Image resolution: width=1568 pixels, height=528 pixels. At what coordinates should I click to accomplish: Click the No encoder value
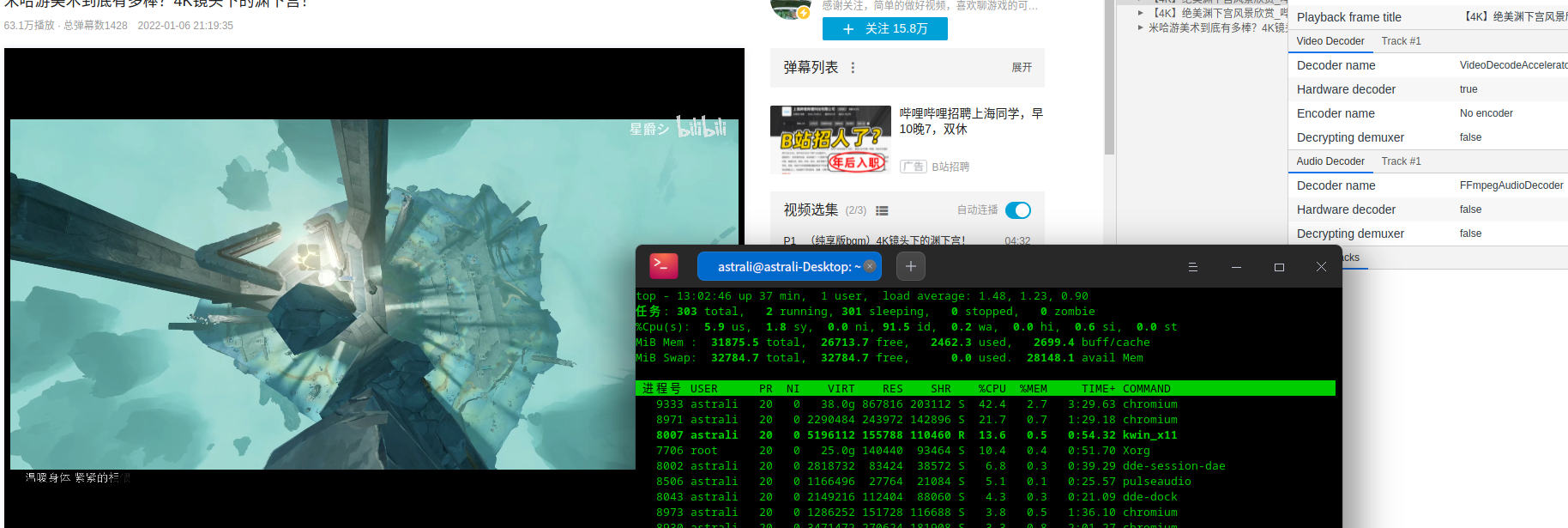tap(1487, 113)
